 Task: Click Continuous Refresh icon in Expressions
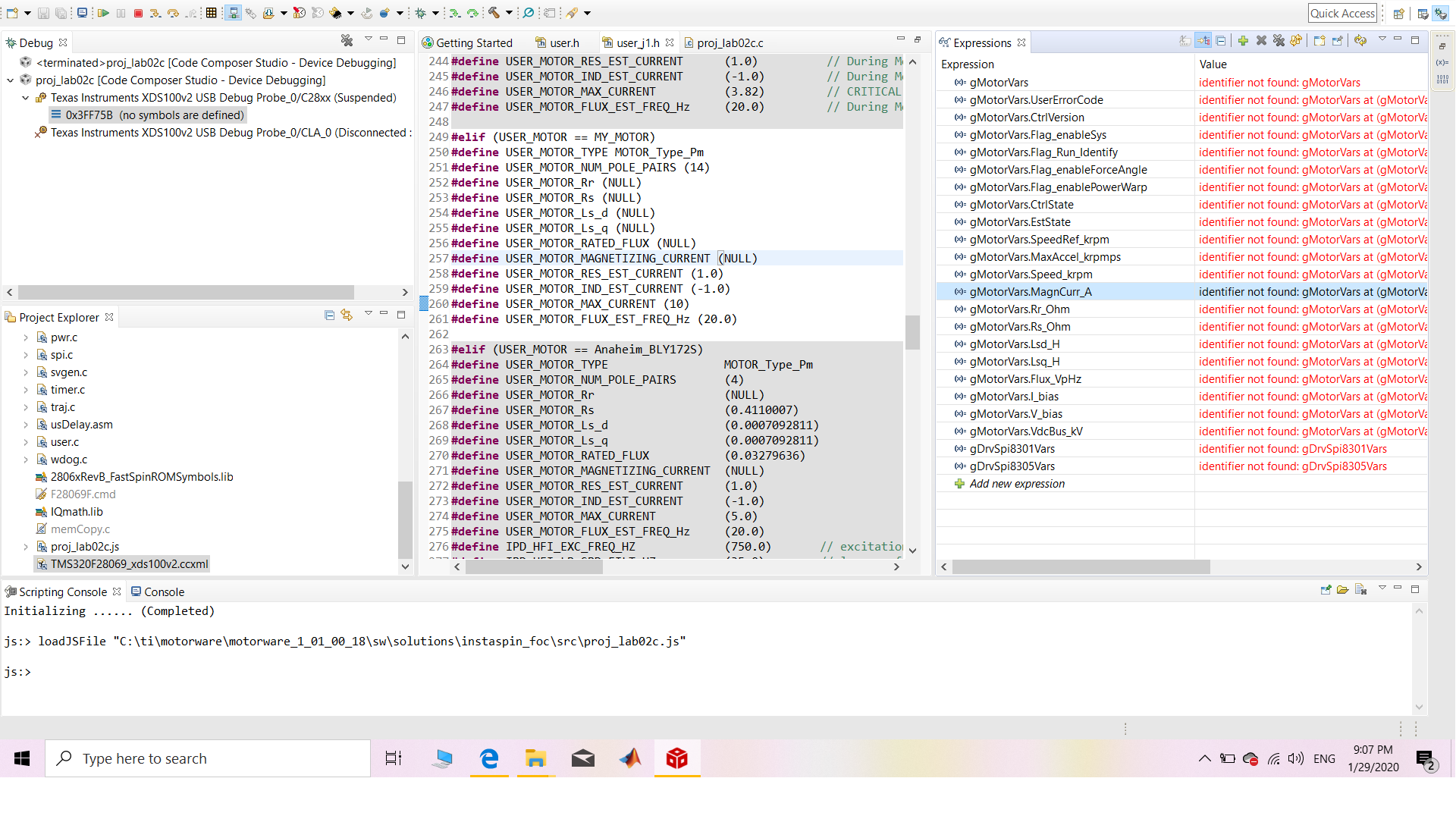(1360, 41)
